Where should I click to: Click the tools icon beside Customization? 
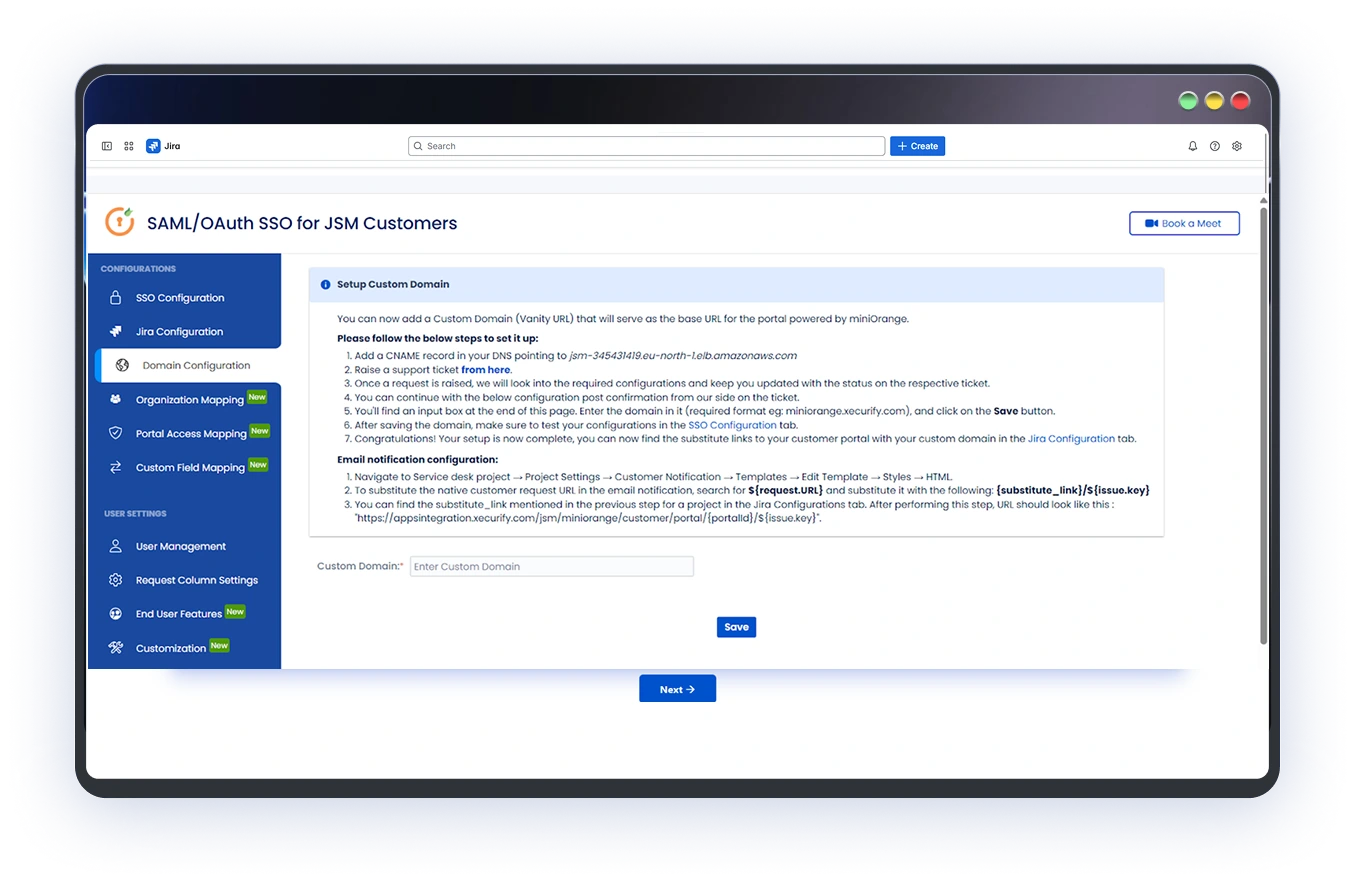tap(115, 647)
